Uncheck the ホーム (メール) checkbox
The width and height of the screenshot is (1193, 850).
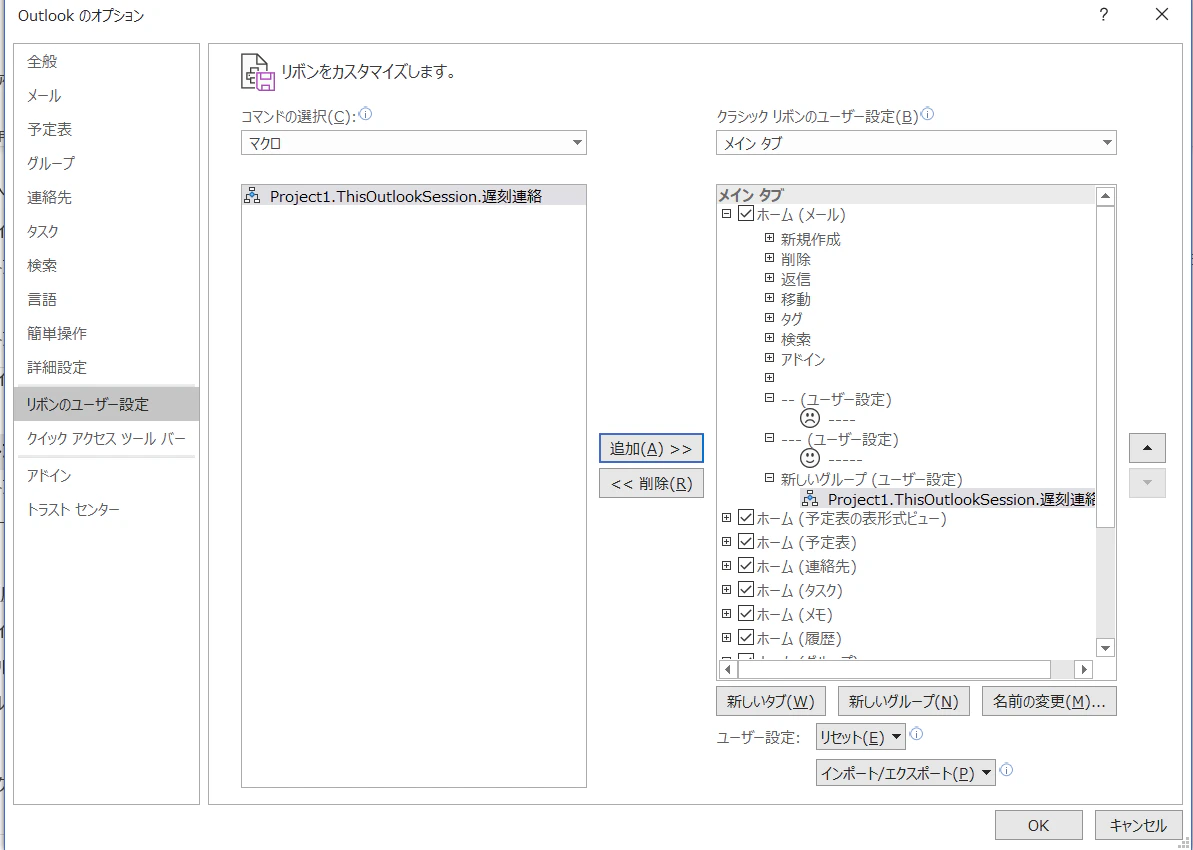coord(746,214)
